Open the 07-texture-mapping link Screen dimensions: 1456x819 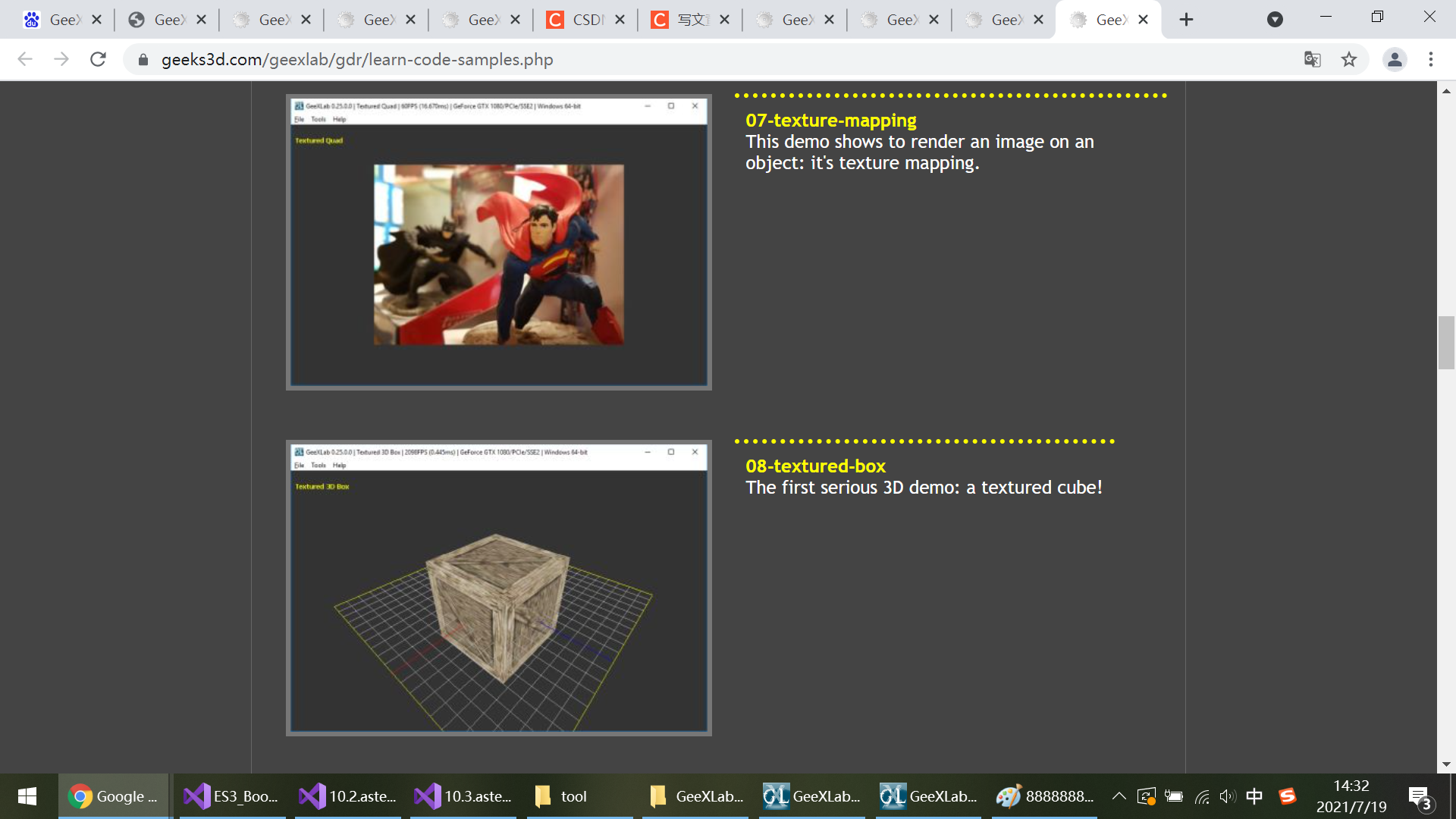pos(830,120)
